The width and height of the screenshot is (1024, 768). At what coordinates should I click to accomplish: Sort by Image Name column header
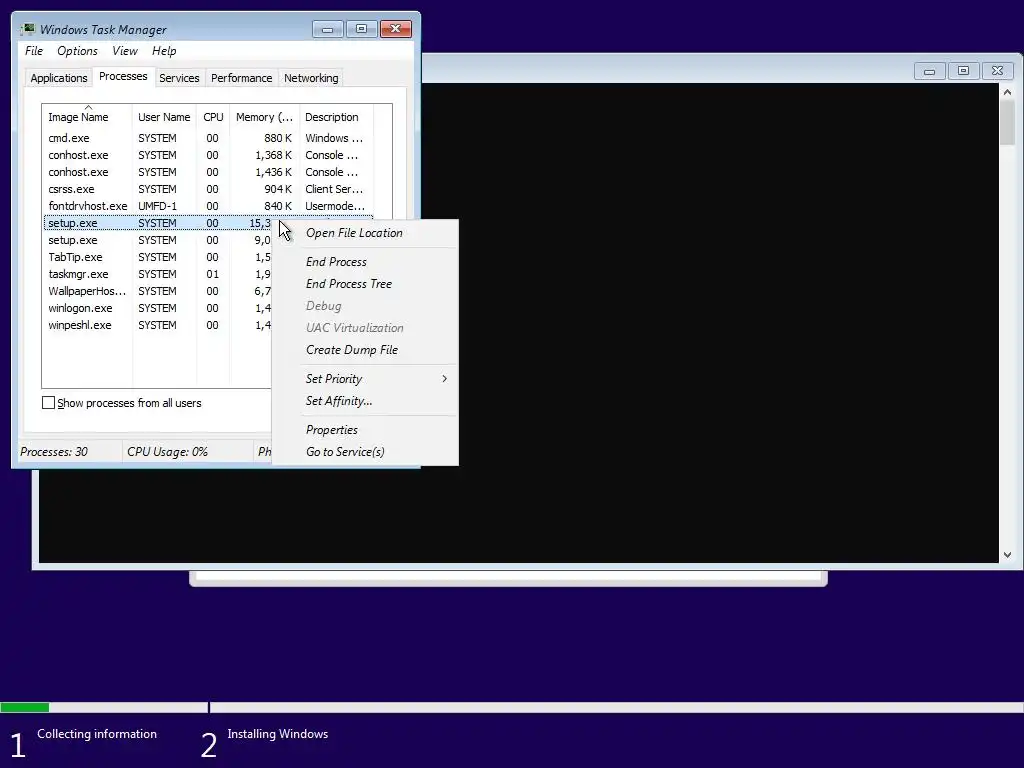pyautogui.click(x=87, y=117)
